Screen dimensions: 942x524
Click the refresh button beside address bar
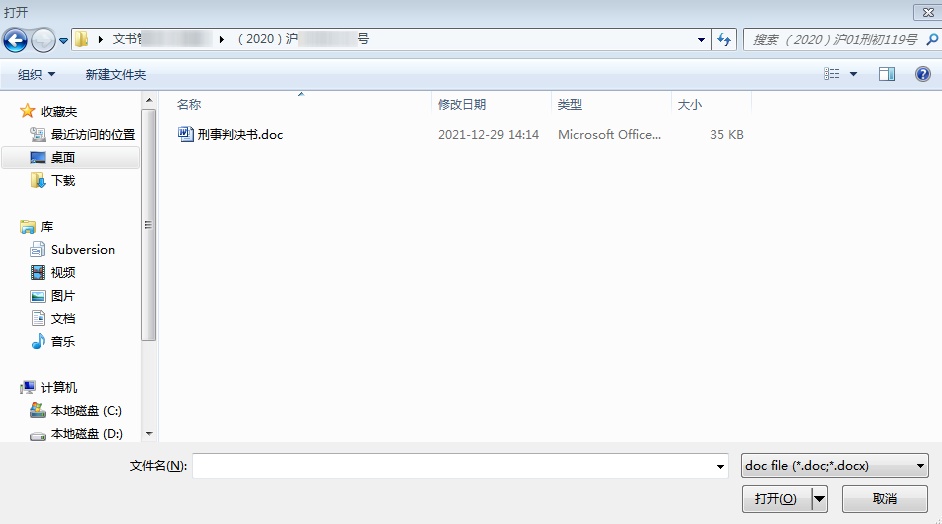pyautogui.click(x=724, y=40)
